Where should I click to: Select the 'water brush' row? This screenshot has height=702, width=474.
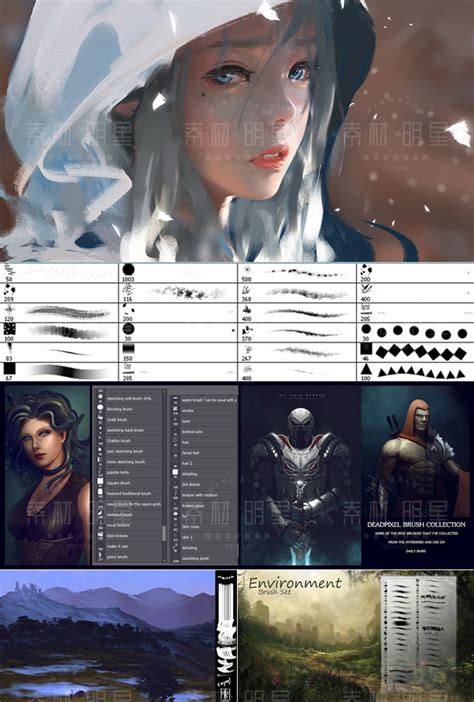coord(204,400)
